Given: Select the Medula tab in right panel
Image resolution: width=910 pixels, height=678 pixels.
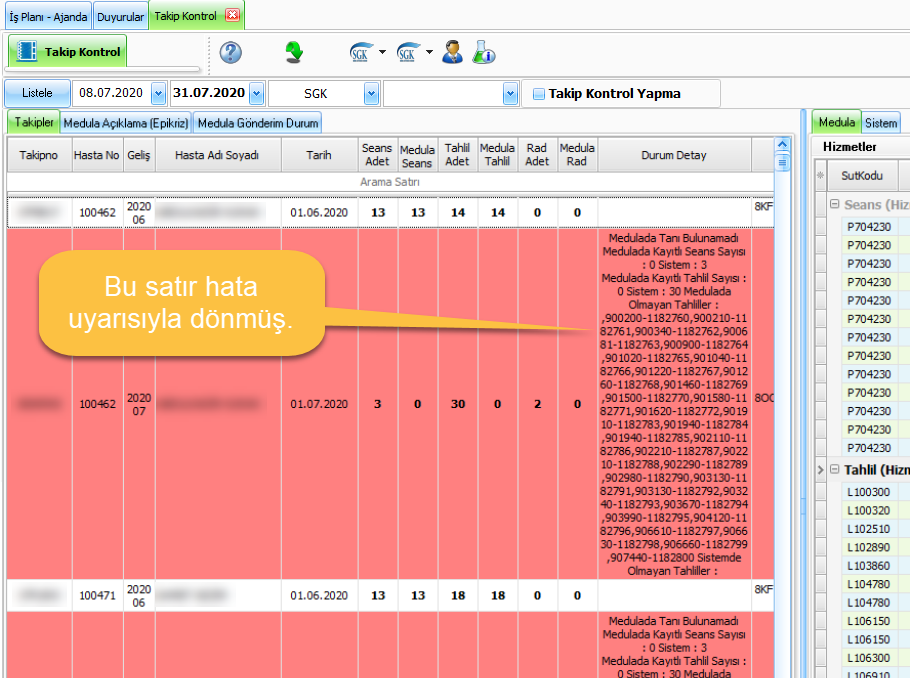Looking at the screenshot, I should tap(836, 122).
